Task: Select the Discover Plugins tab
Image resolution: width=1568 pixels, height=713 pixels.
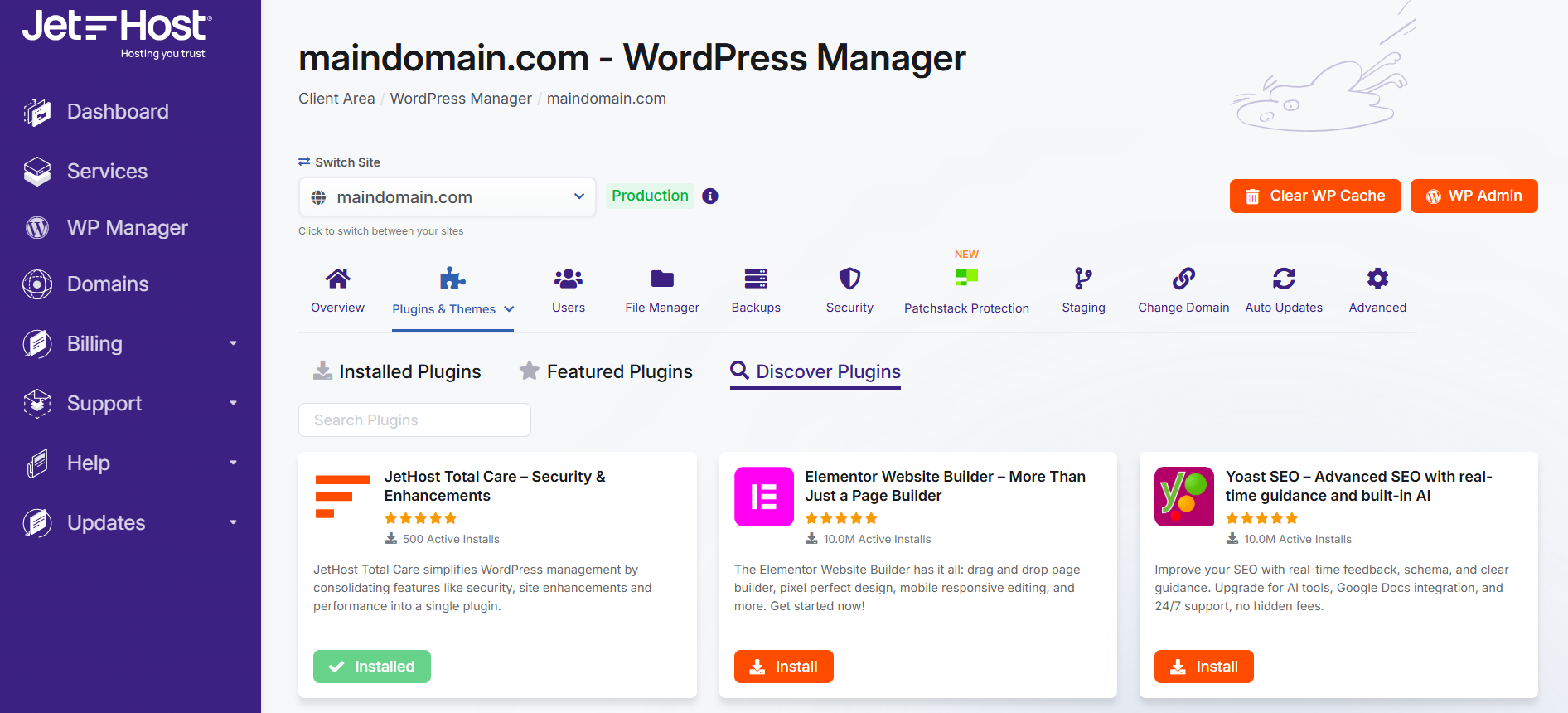Action: 815,371
